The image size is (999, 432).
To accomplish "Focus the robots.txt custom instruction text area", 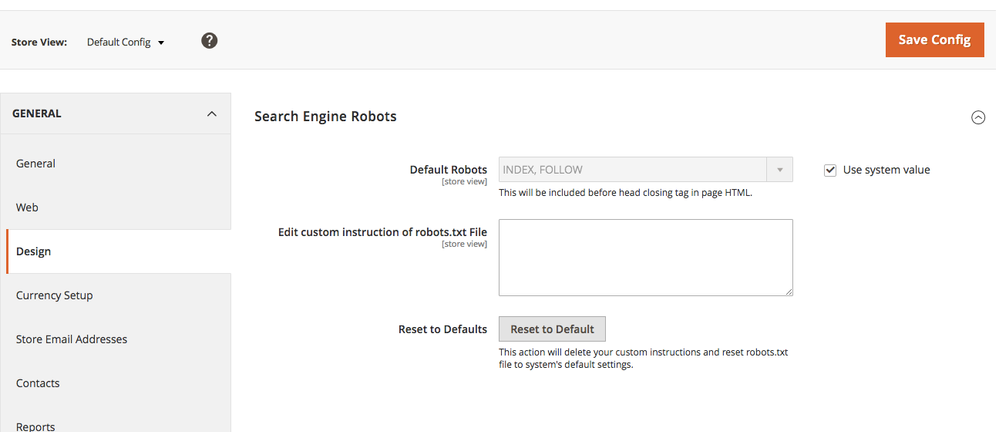I will click(645, 257).
